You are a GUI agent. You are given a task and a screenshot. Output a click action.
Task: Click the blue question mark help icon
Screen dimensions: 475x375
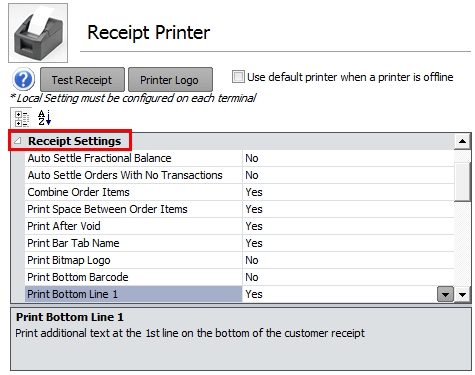pos(23,79)
